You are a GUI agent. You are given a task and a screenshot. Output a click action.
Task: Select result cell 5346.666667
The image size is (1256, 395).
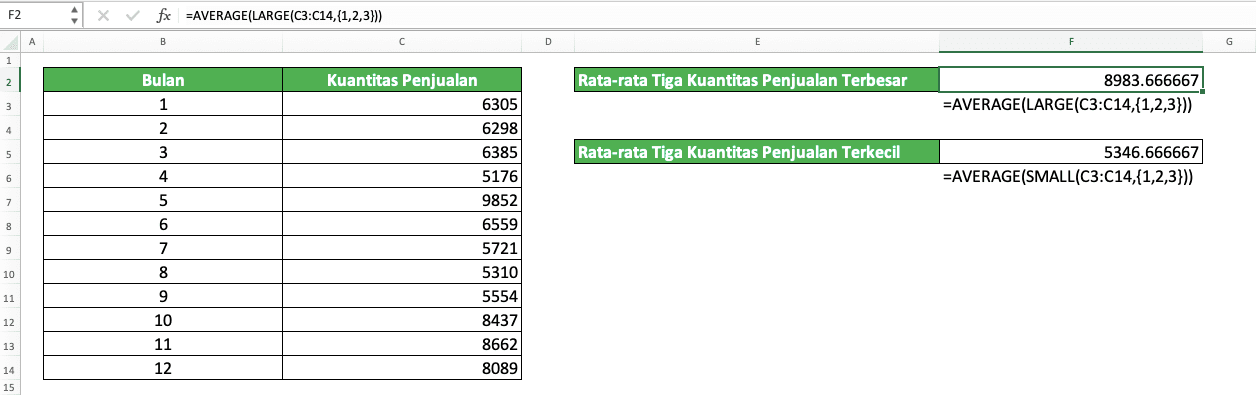tap(1071, 152)
